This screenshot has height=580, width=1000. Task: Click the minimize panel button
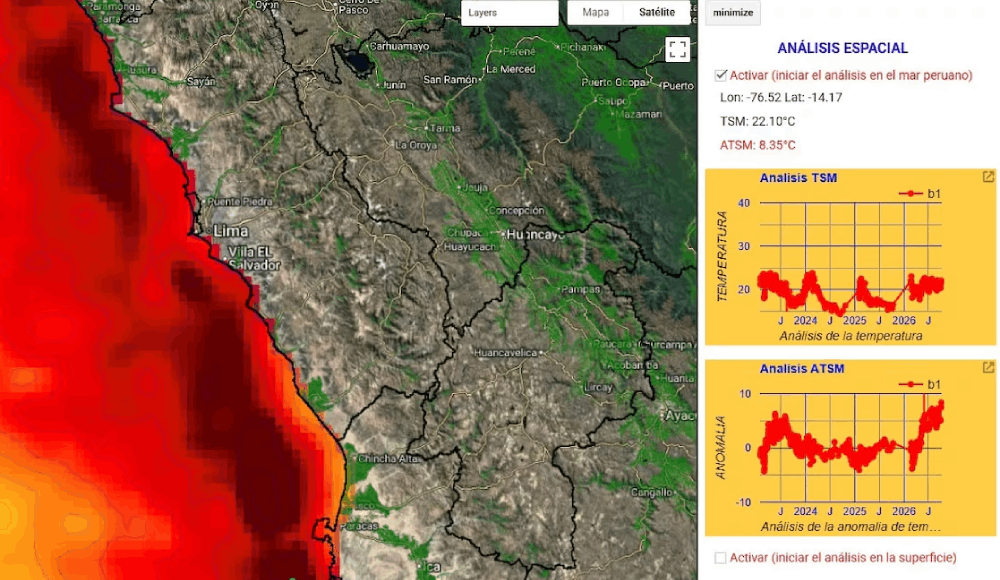click(733, 13)
